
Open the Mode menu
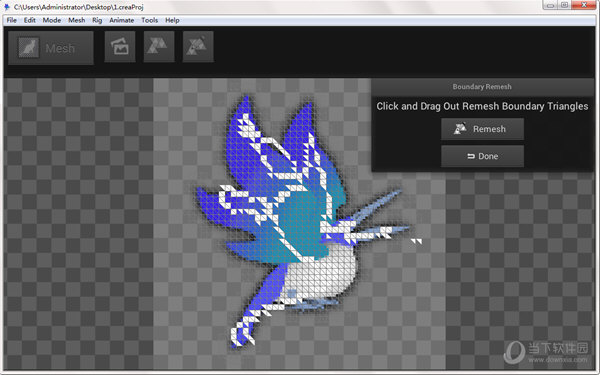(x=52, y=20)
